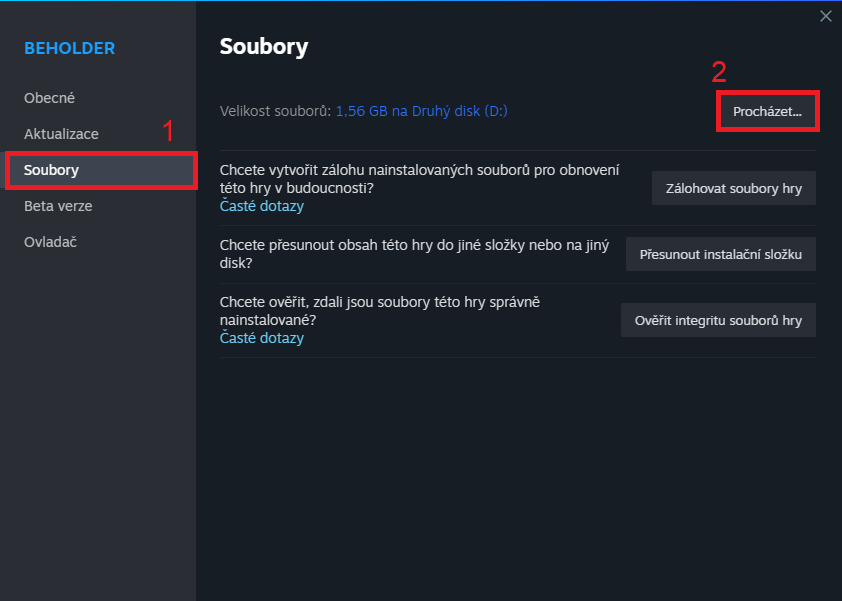Screen dimensions: 842x601
Task: Start Ověřit integritu souborů hry
Action: 718,321
